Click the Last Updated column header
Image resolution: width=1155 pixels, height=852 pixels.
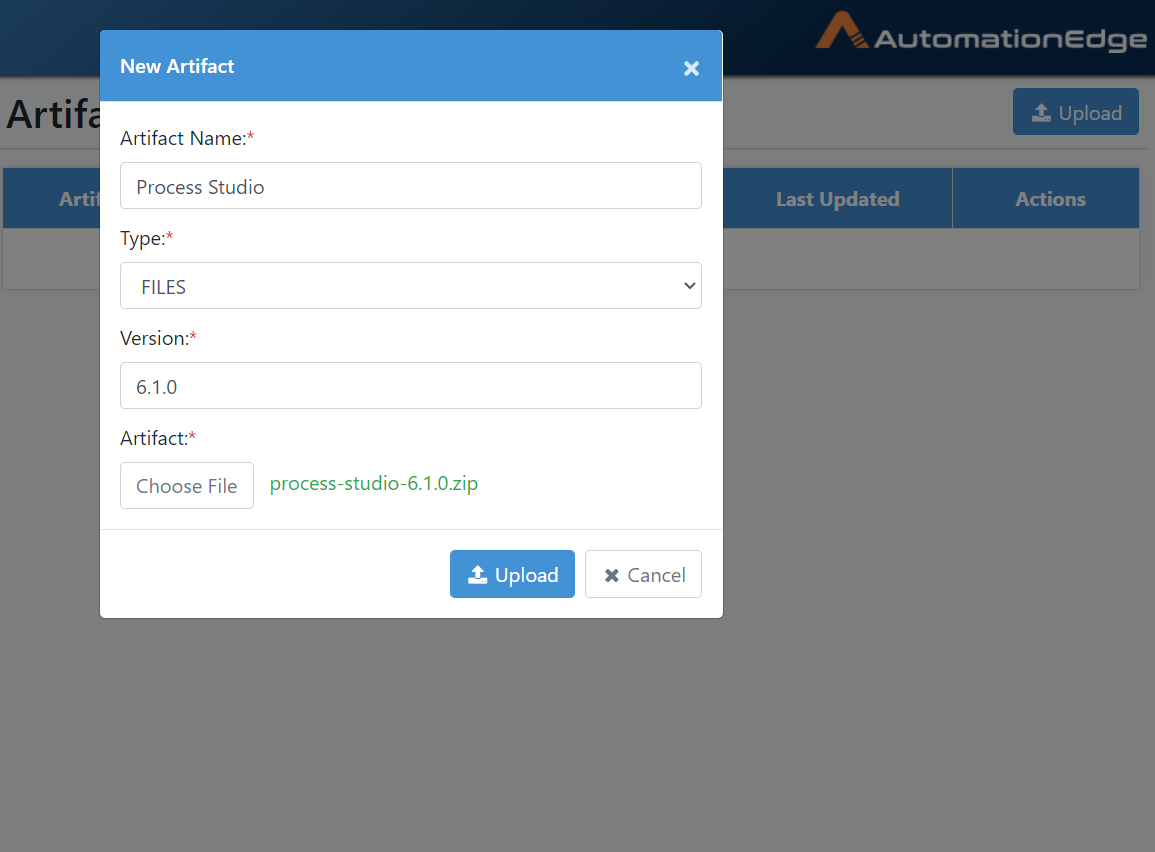click(838, 199)
